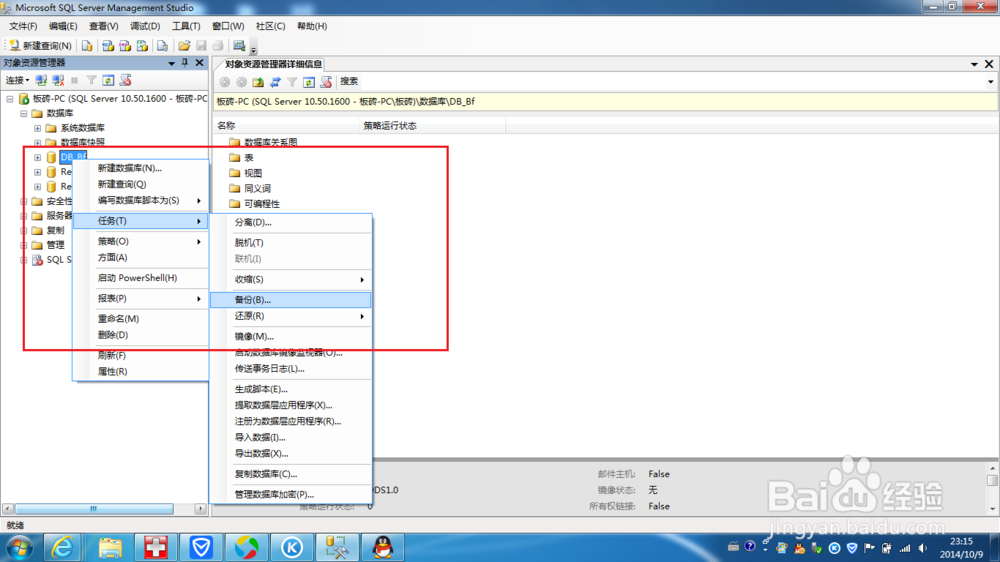
Task: Click the Up folder icon in the details toolbar
Action: click(x=258, y=82)
